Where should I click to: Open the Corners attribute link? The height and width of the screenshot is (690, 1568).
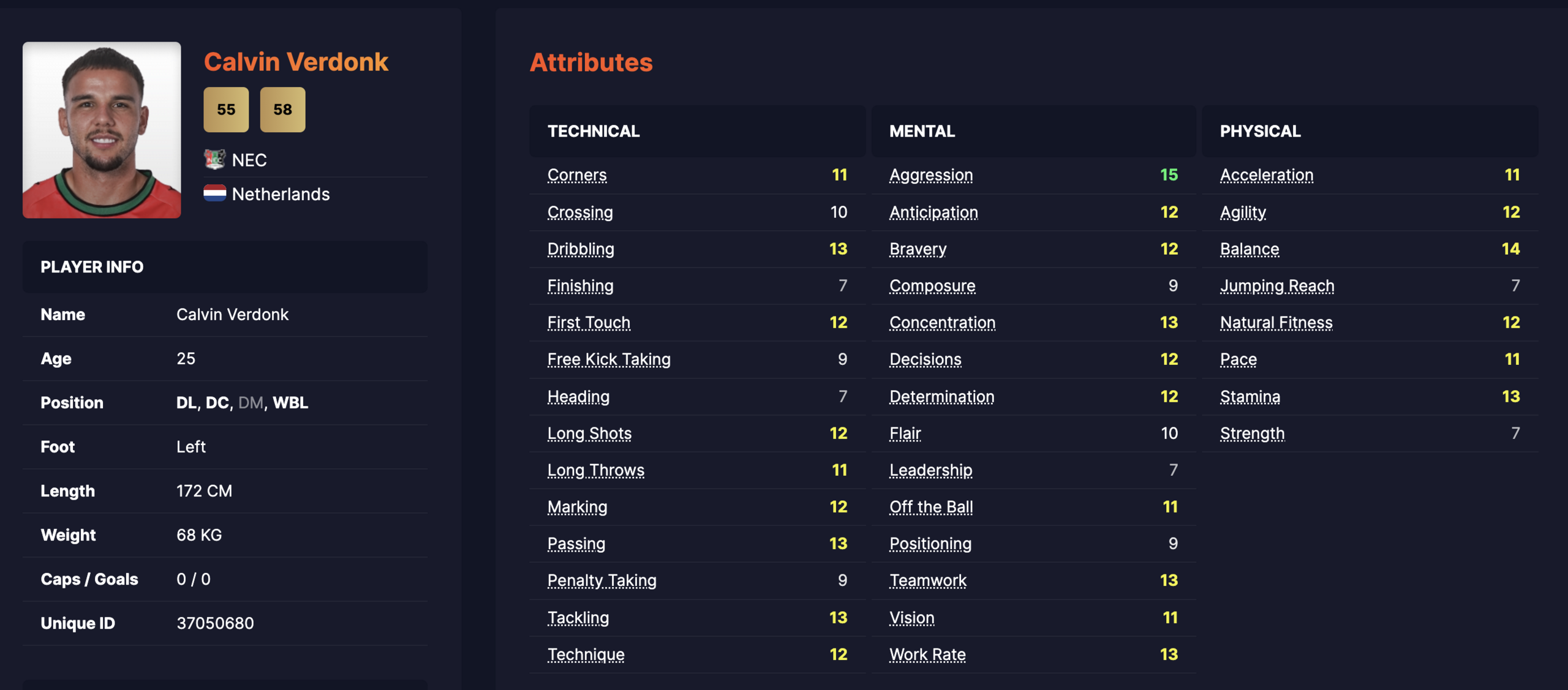(576, 175)
